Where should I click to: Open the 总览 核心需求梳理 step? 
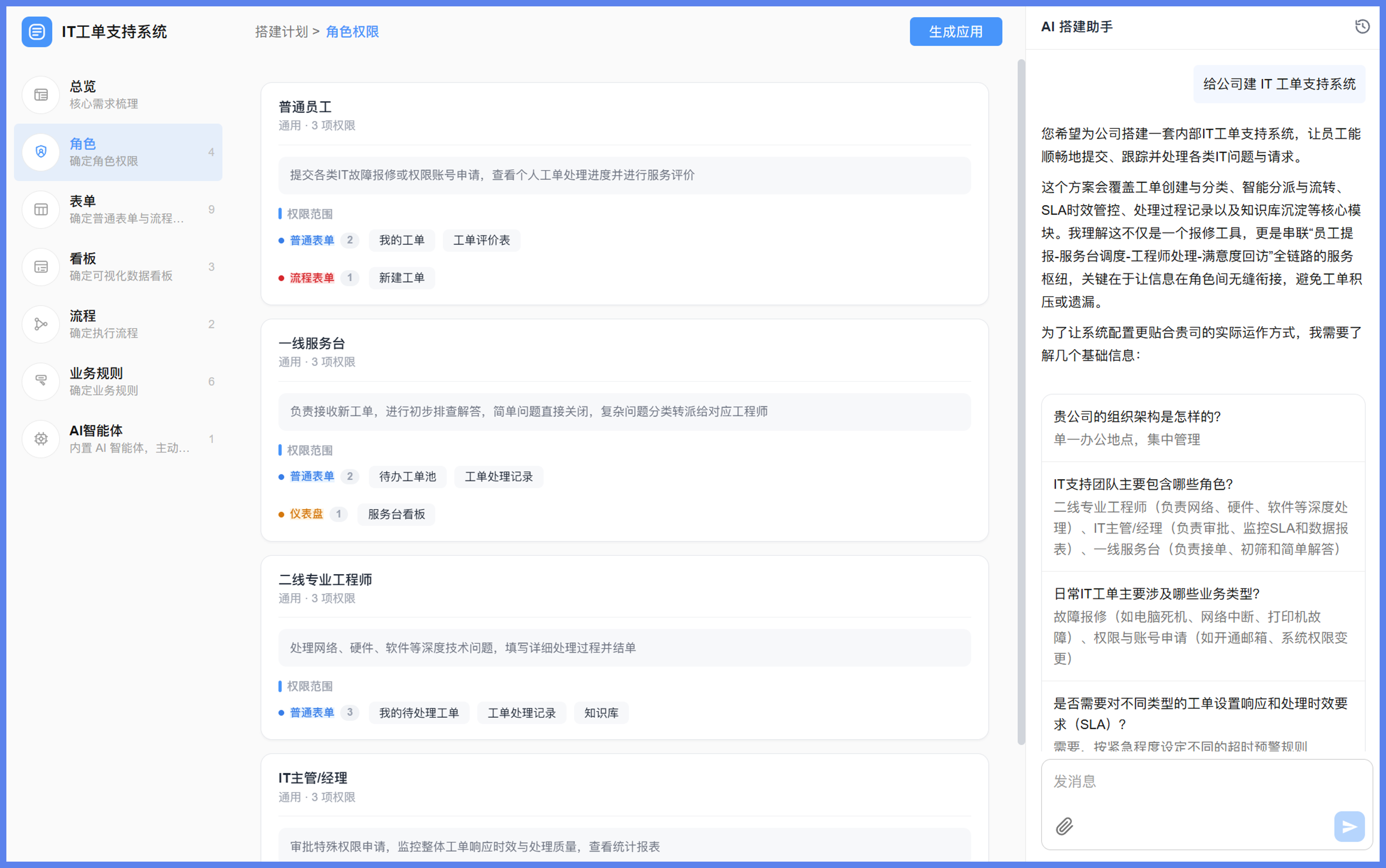(x=118, y=95)
